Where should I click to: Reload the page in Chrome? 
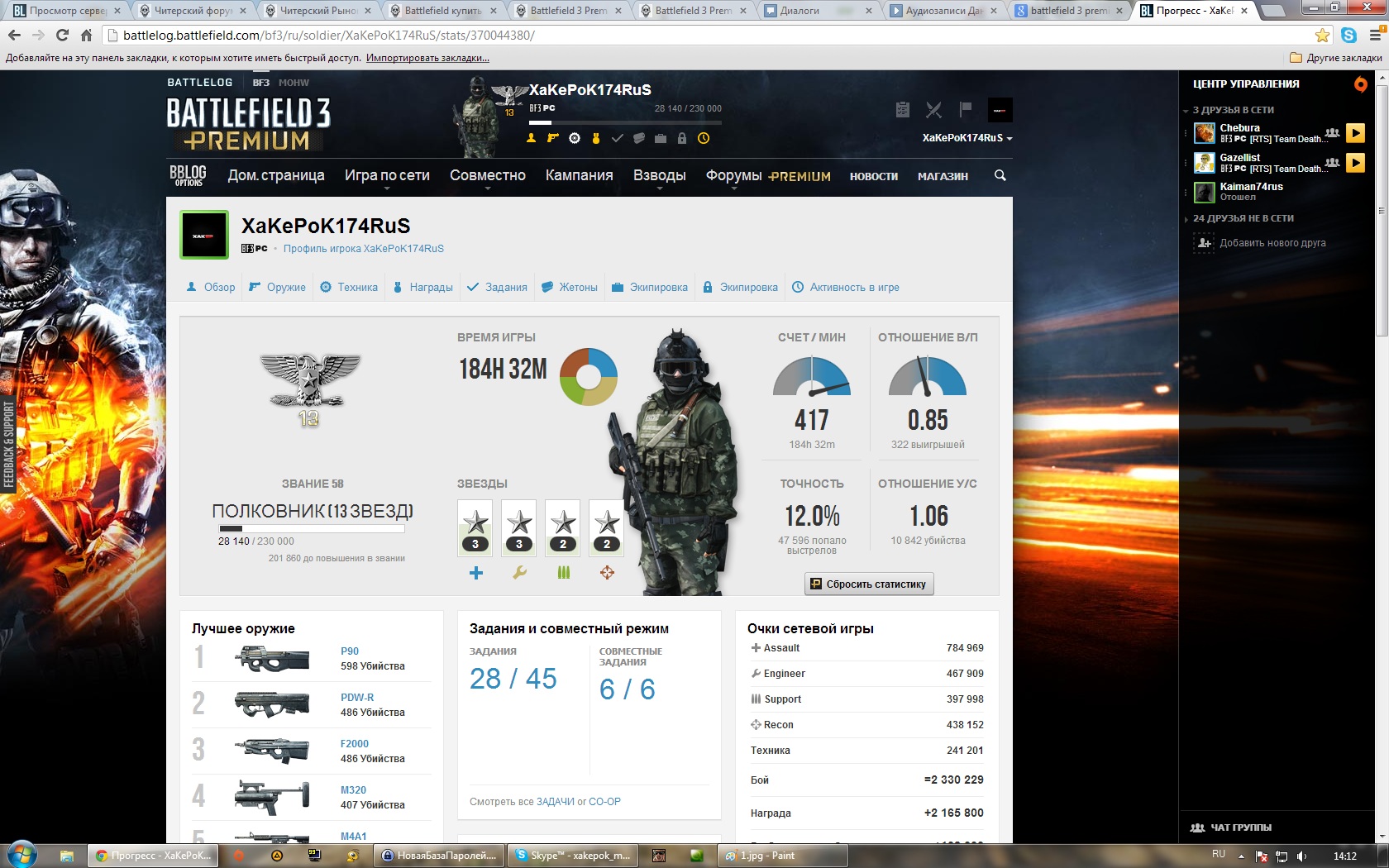click(62, 36)
